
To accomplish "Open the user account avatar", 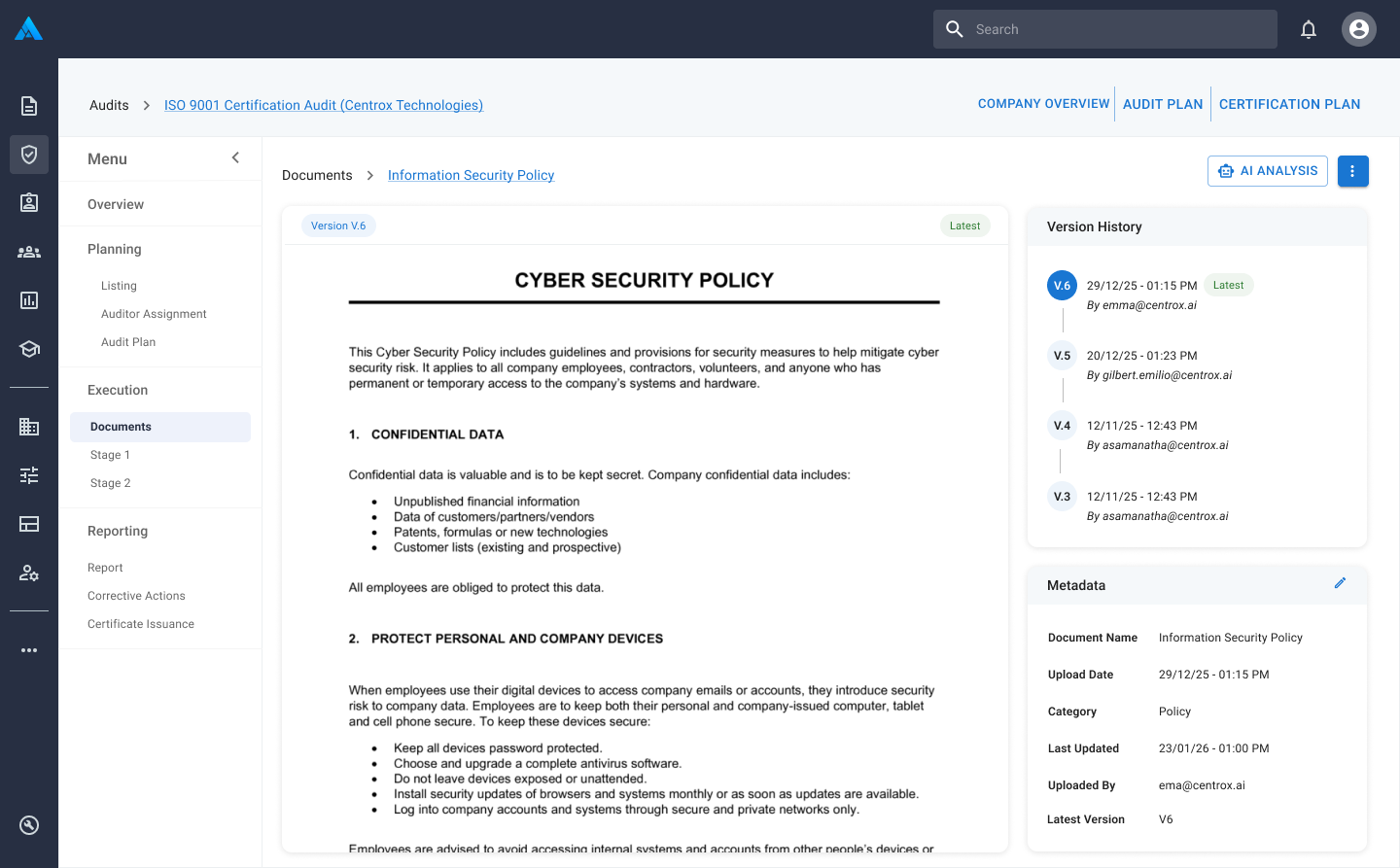I will (1359, 29).
